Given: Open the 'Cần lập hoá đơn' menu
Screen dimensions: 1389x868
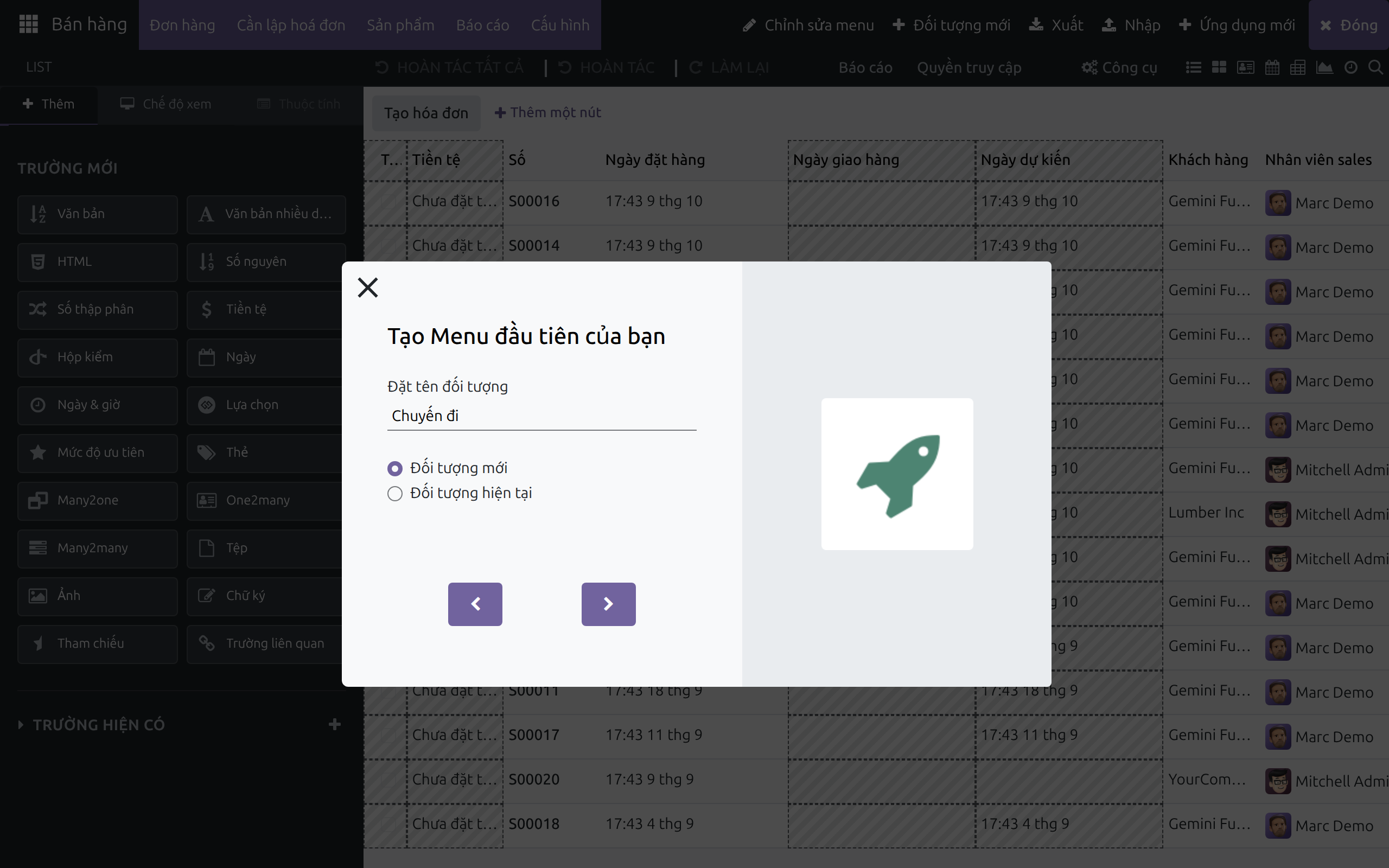Looking at the screenshot, I should pyautogui.click(x=291, y=25).
